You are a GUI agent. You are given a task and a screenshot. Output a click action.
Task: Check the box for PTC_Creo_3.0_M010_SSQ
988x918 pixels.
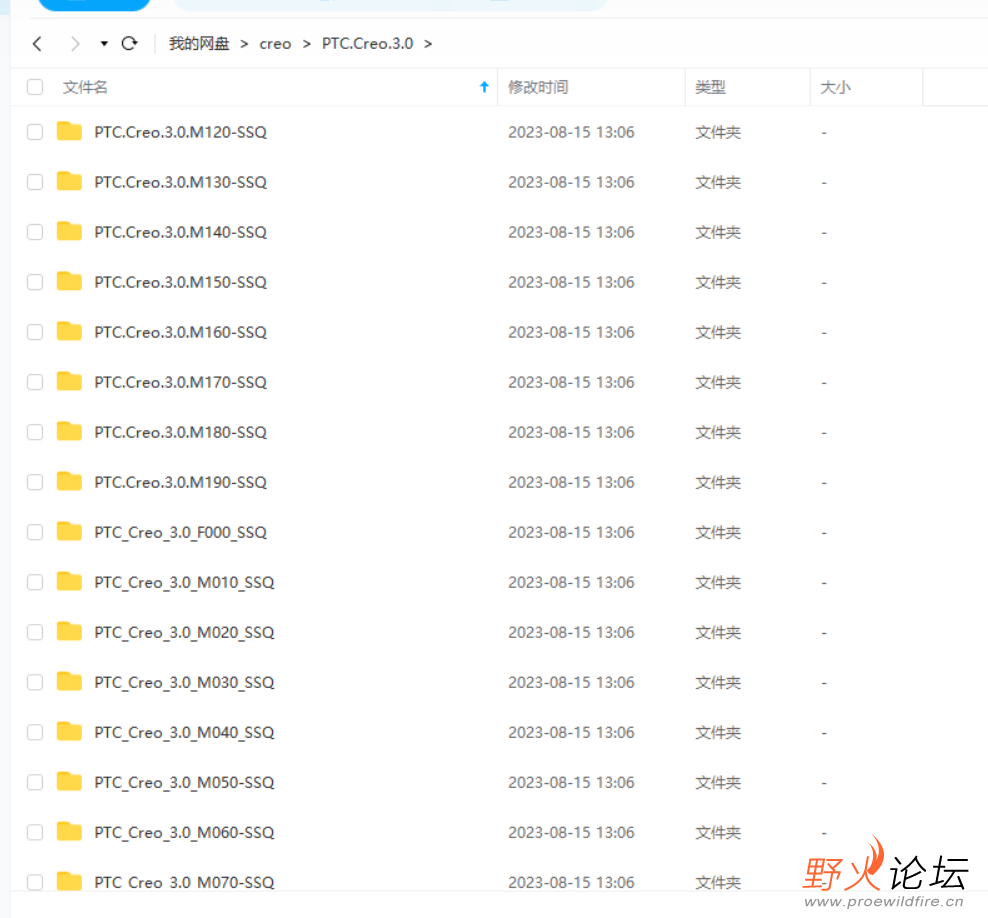(x=35, y=582)
